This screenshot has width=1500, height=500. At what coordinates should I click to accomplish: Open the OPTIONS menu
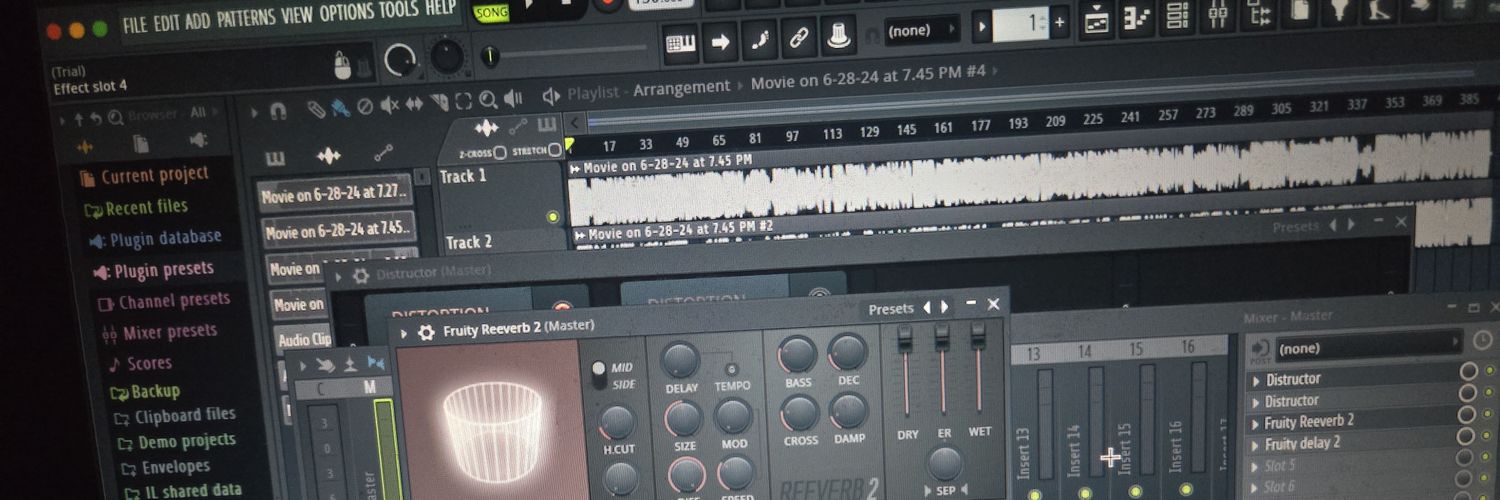(x=347, y=12)
